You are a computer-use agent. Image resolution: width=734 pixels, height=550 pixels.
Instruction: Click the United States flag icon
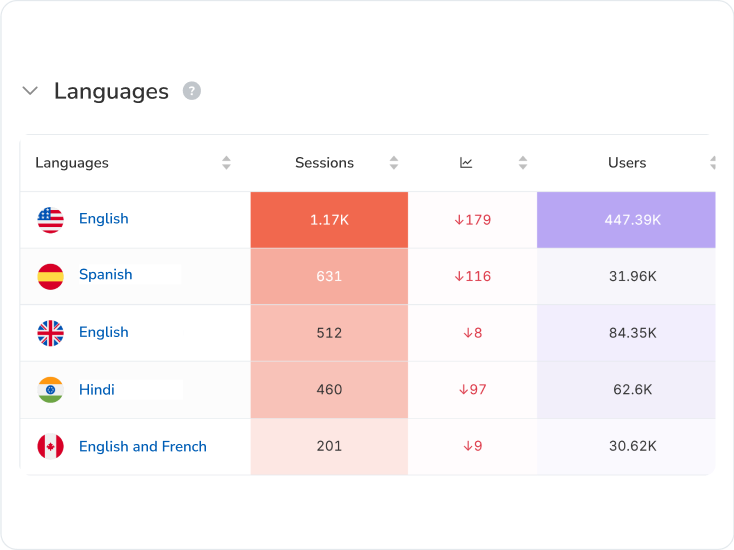point(50,220)
